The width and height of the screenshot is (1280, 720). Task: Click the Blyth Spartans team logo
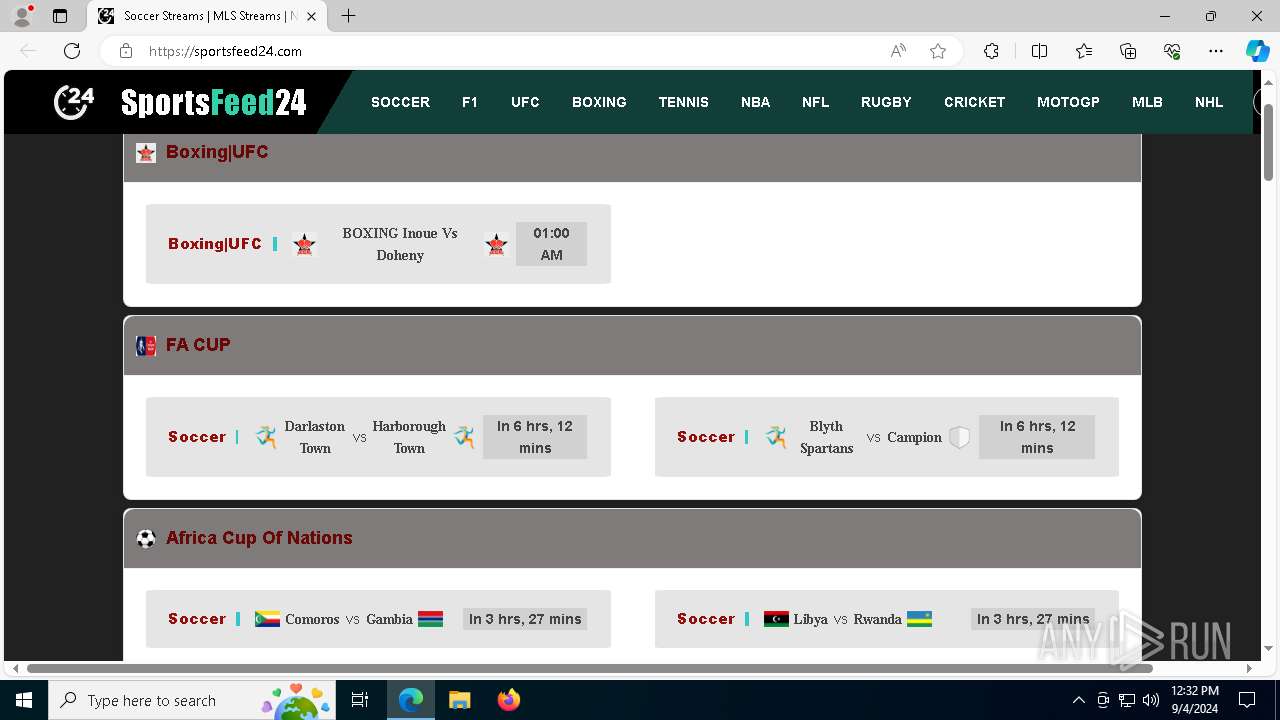tap(776, 437)
